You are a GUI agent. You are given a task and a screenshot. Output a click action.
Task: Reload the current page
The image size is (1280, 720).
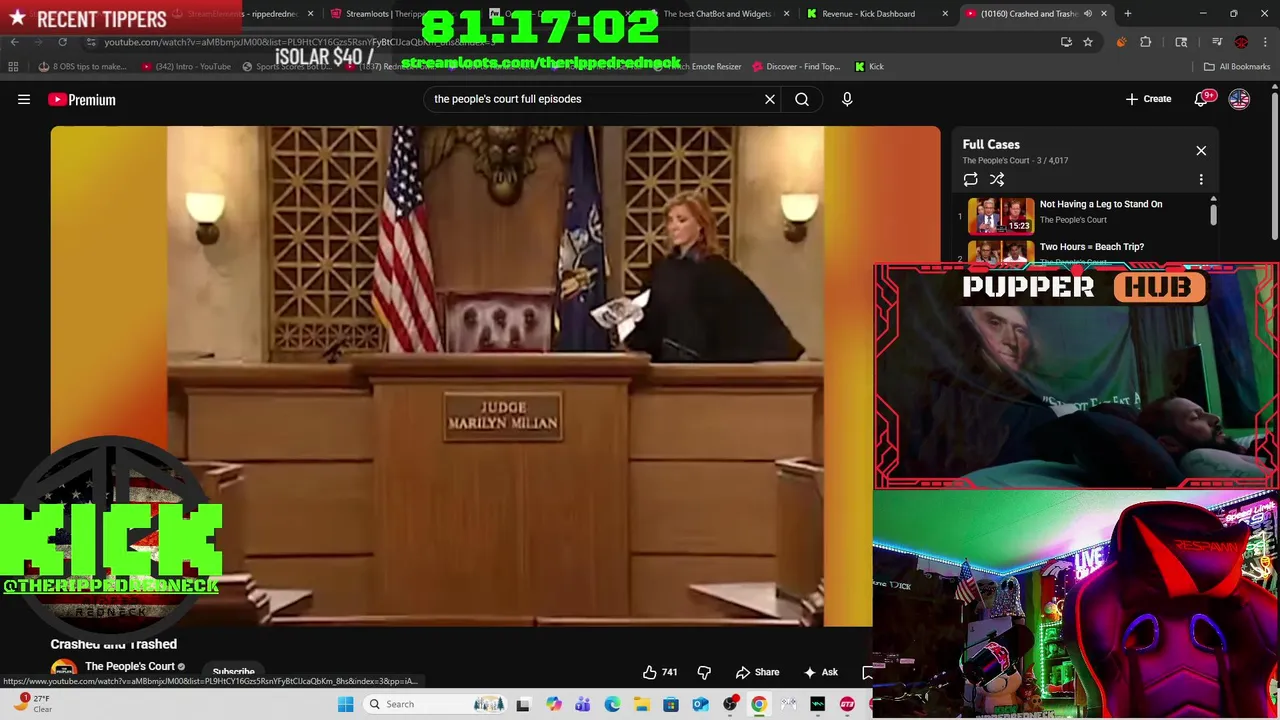coord(62,42)
